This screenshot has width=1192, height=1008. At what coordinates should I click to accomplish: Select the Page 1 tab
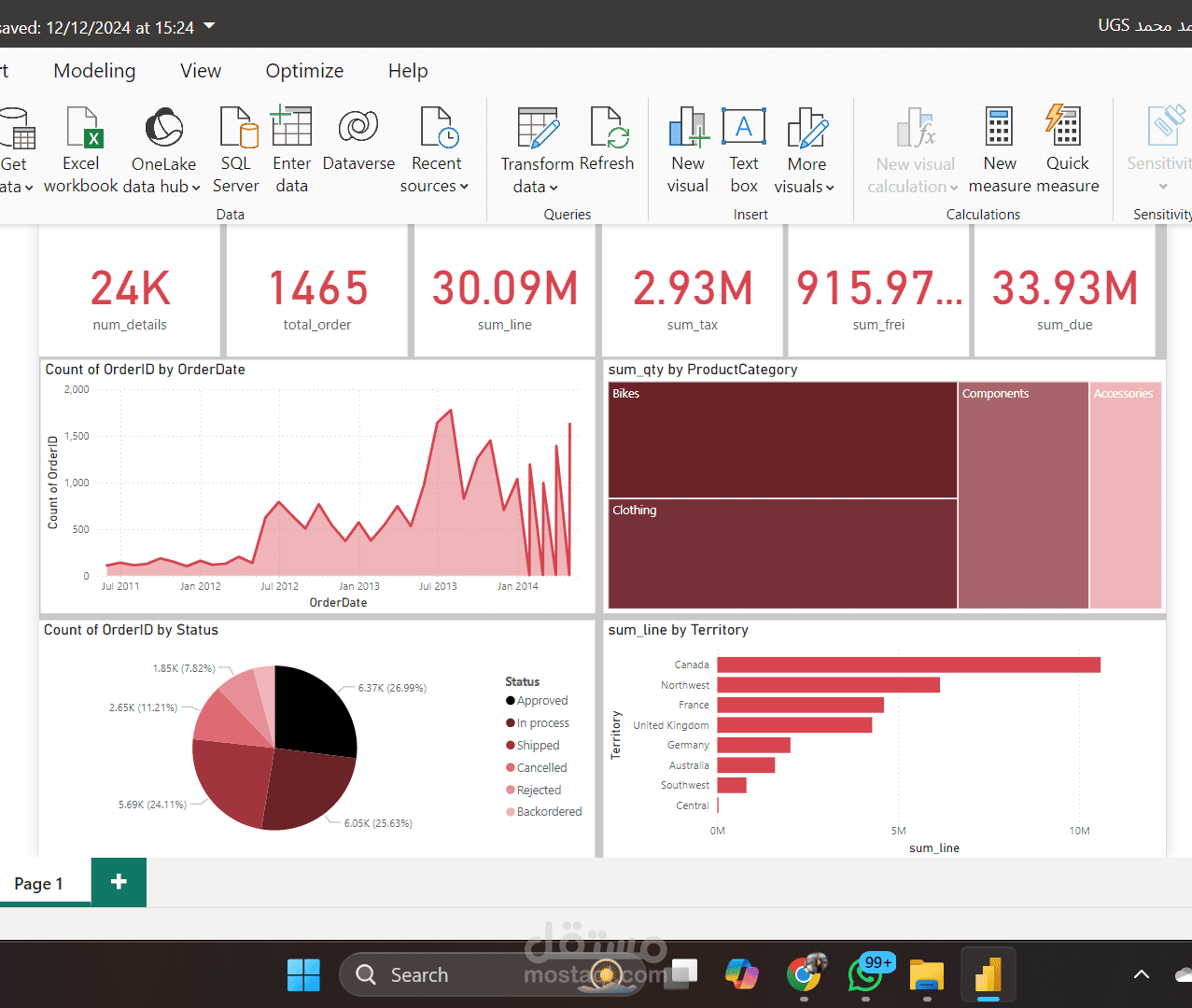click(x=39, y=883)
